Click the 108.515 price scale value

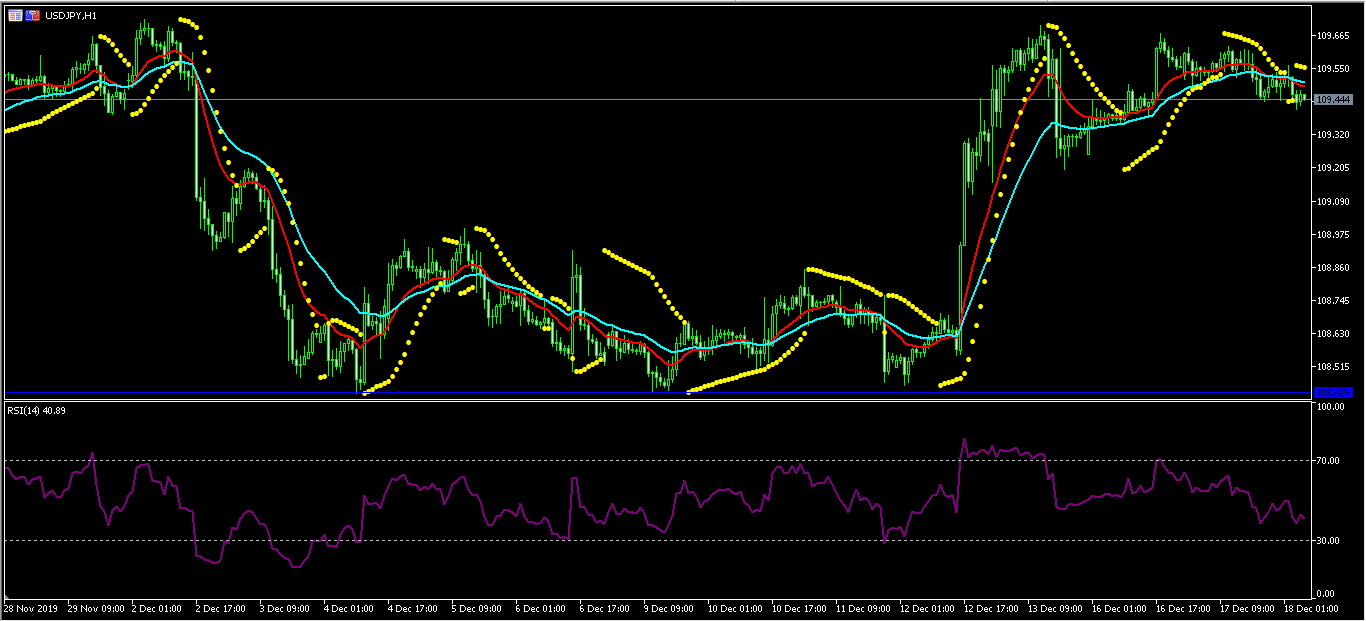coord(1334,368)
